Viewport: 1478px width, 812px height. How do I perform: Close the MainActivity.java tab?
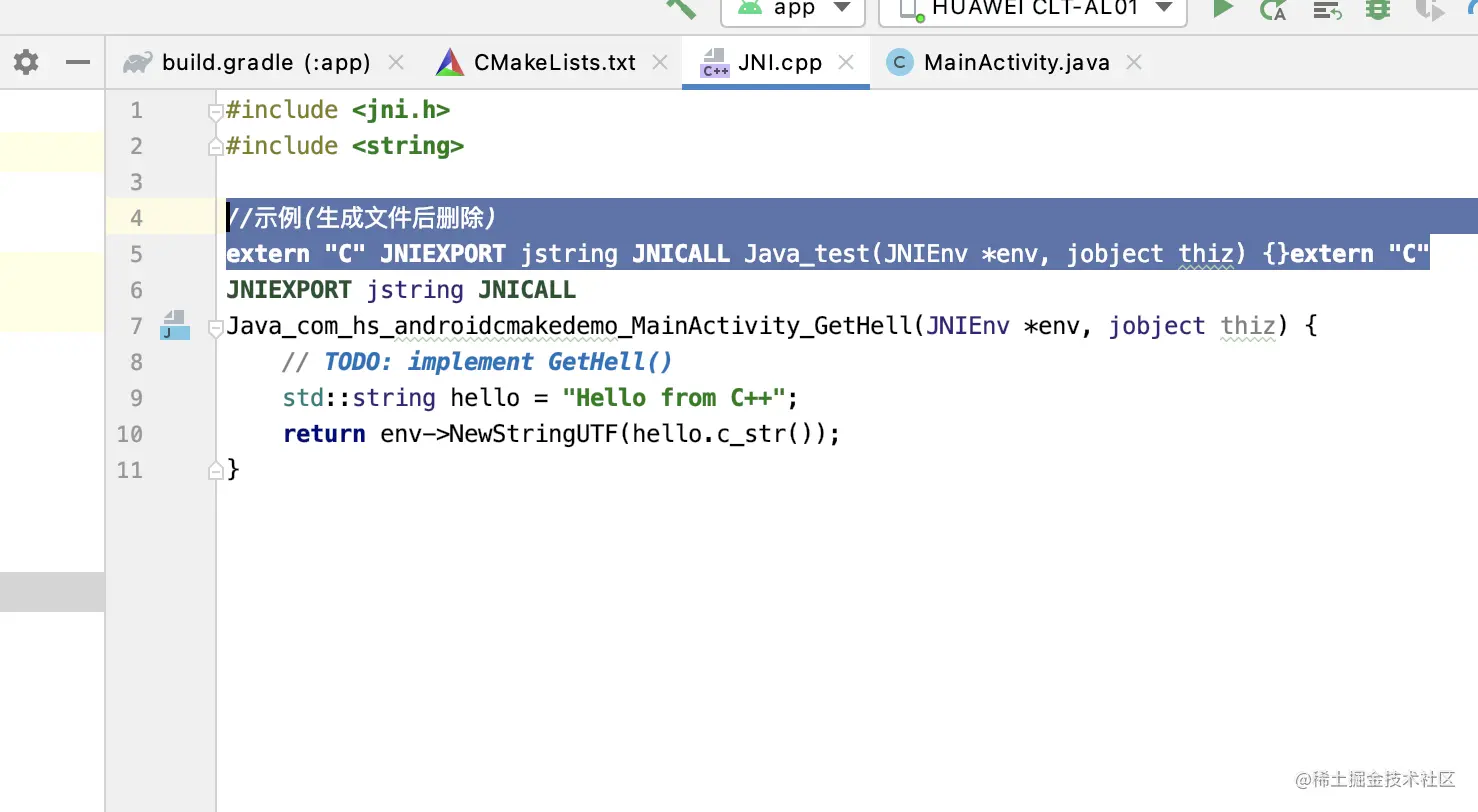click(x=1134, y=63)
